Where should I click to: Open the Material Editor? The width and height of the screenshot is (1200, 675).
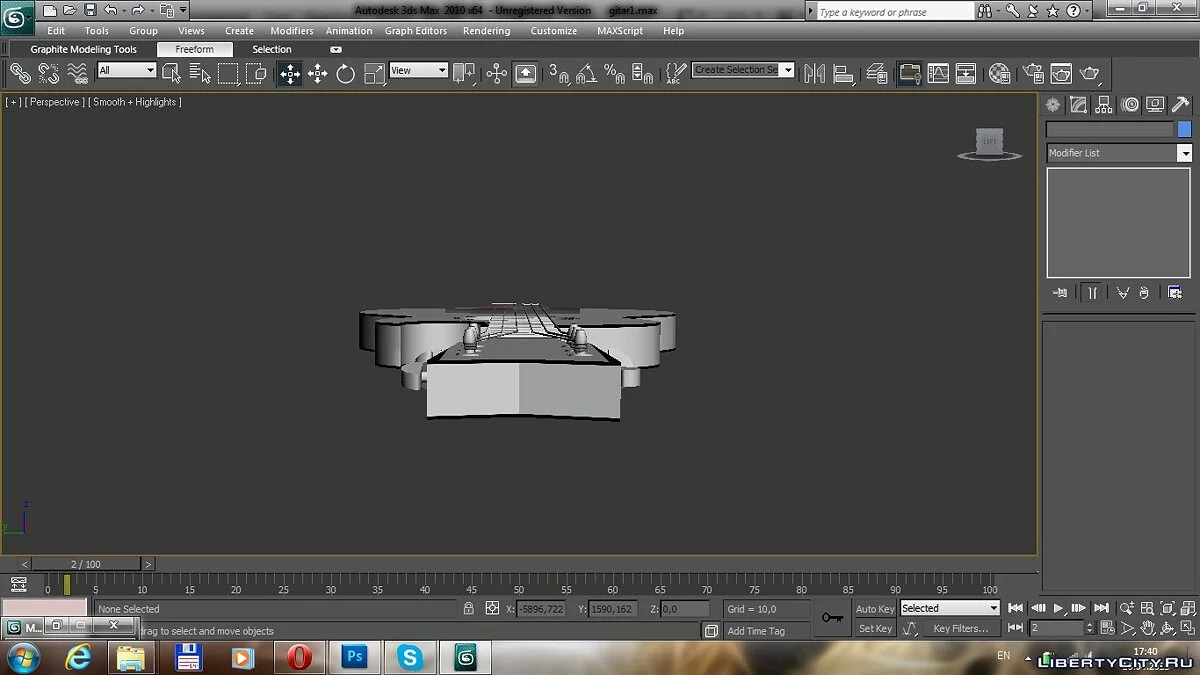[x=999, y=73]
